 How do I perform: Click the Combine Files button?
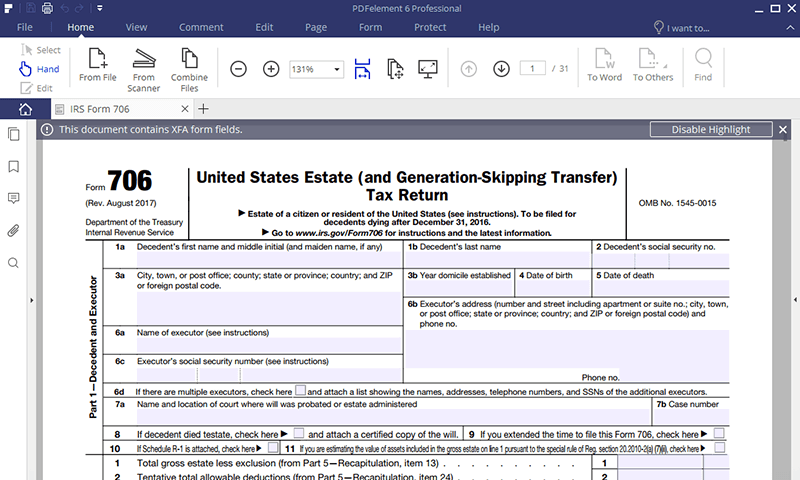coord(189,70)
